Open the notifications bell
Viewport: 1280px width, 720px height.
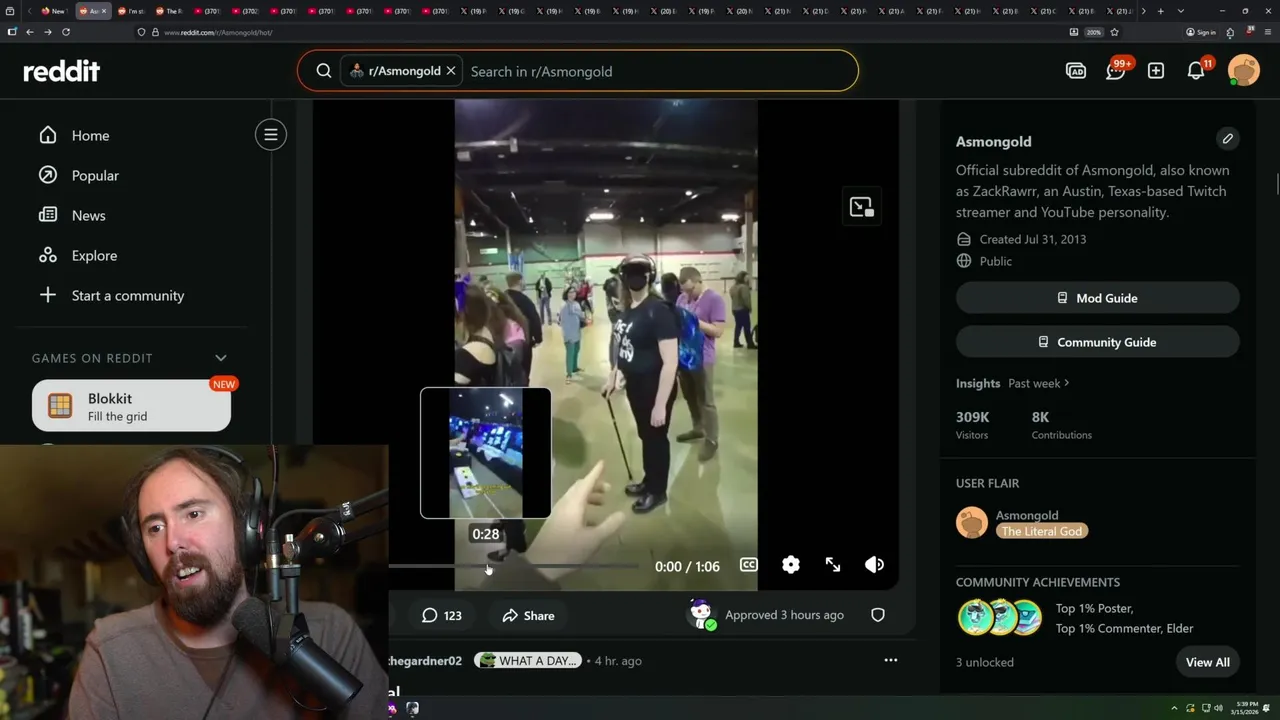coord(1196,71)
